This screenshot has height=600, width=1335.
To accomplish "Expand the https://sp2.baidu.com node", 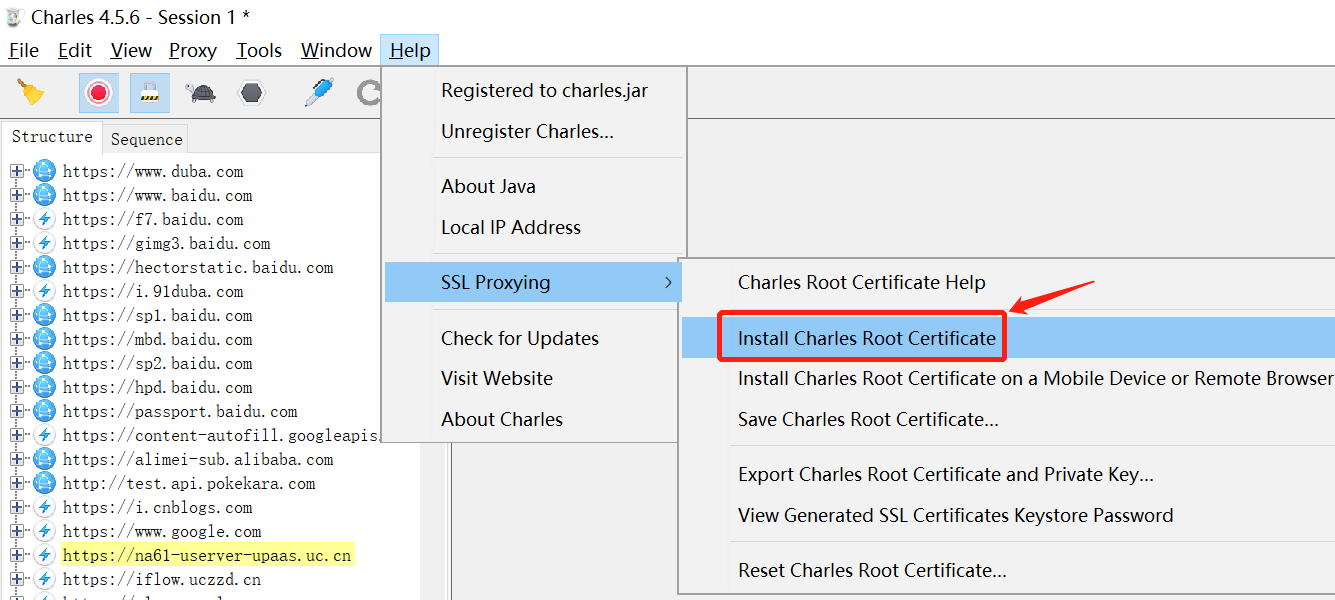I will point(17,363).
